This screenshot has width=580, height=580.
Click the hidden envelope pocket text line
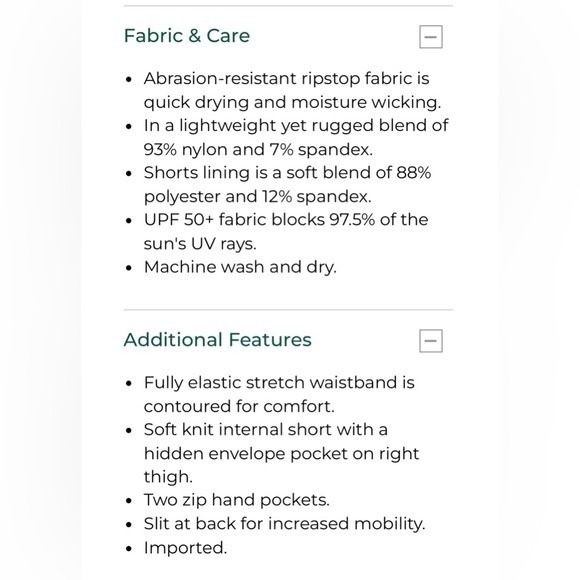coord(281,453)
